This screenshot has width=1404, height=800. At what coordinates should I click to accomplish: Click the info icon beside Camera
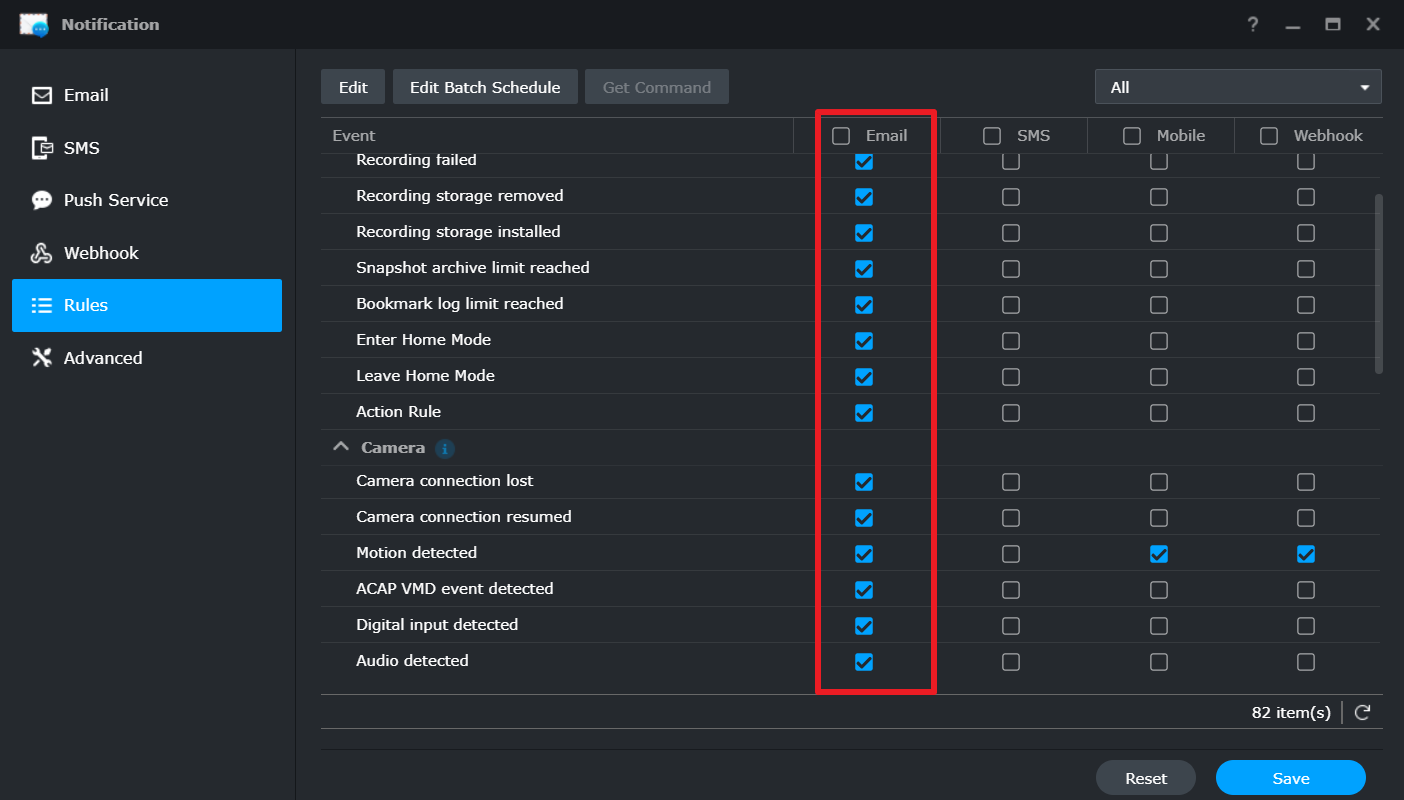point(445,448)
